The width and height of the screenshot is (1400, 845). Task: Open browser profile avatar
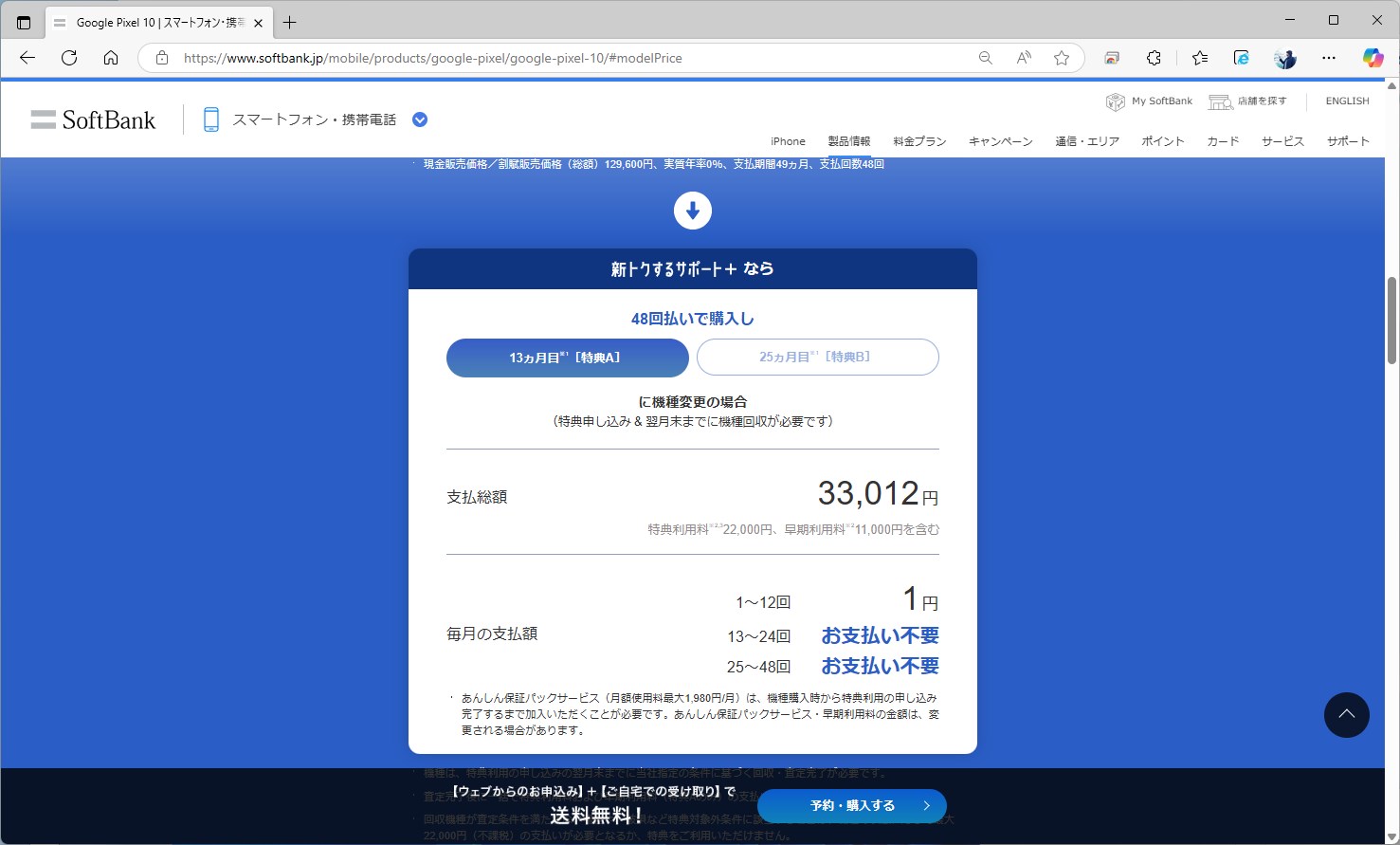coord(1285,58)
